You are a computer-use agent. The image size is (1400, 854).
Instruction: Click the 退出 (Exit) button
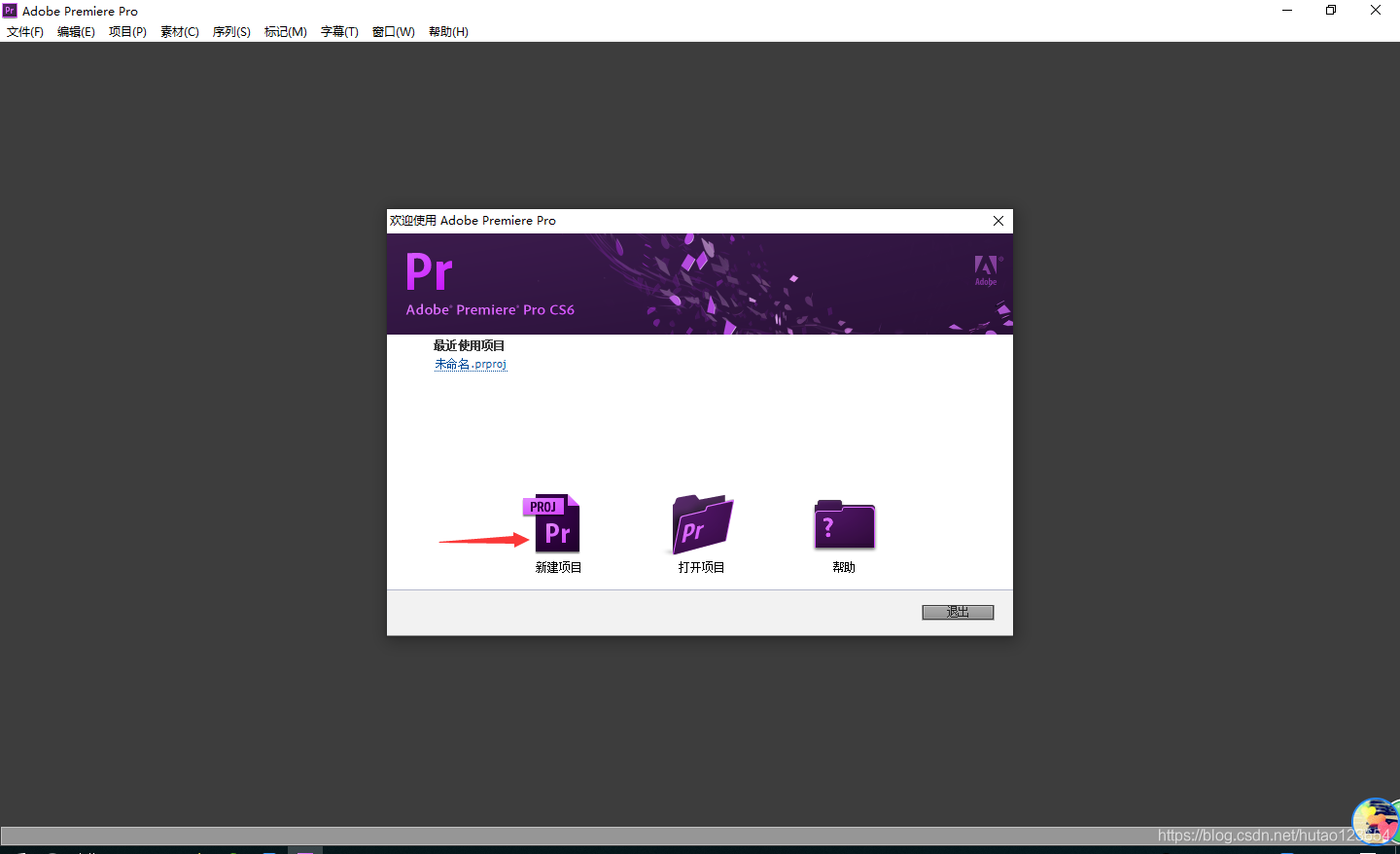click(958, 612)
